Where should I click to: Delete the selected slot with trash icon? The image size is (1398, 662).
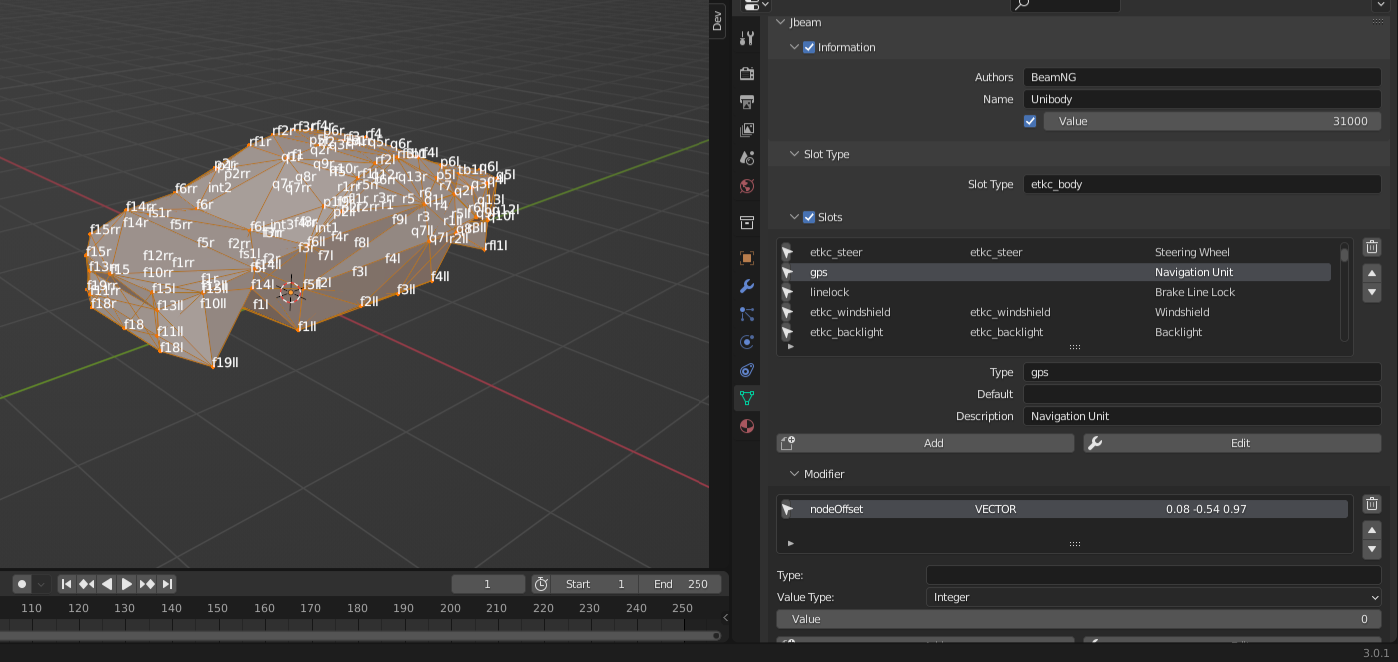pos(1372,247)
